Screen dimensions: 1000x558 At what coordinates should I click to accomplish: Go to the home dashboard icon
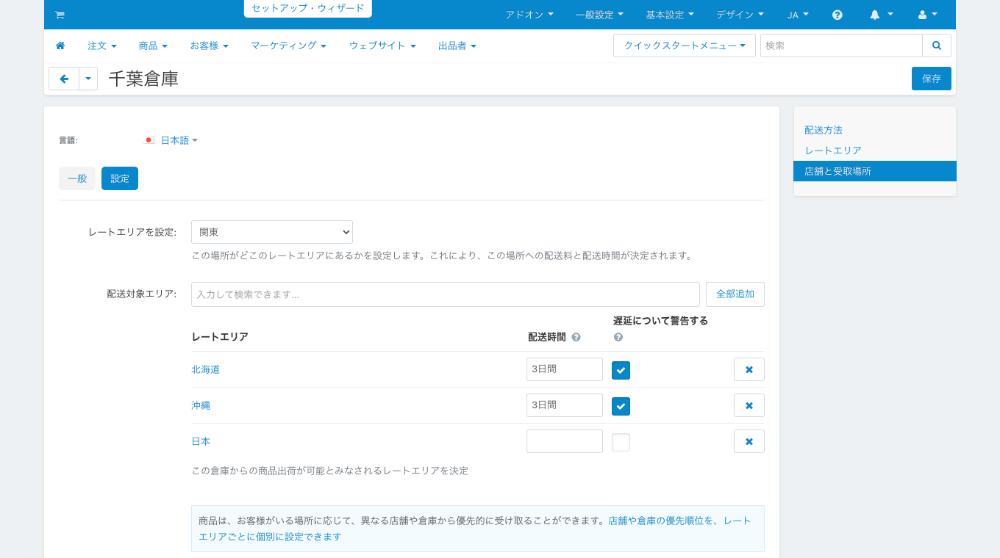[x=61, y=46]
